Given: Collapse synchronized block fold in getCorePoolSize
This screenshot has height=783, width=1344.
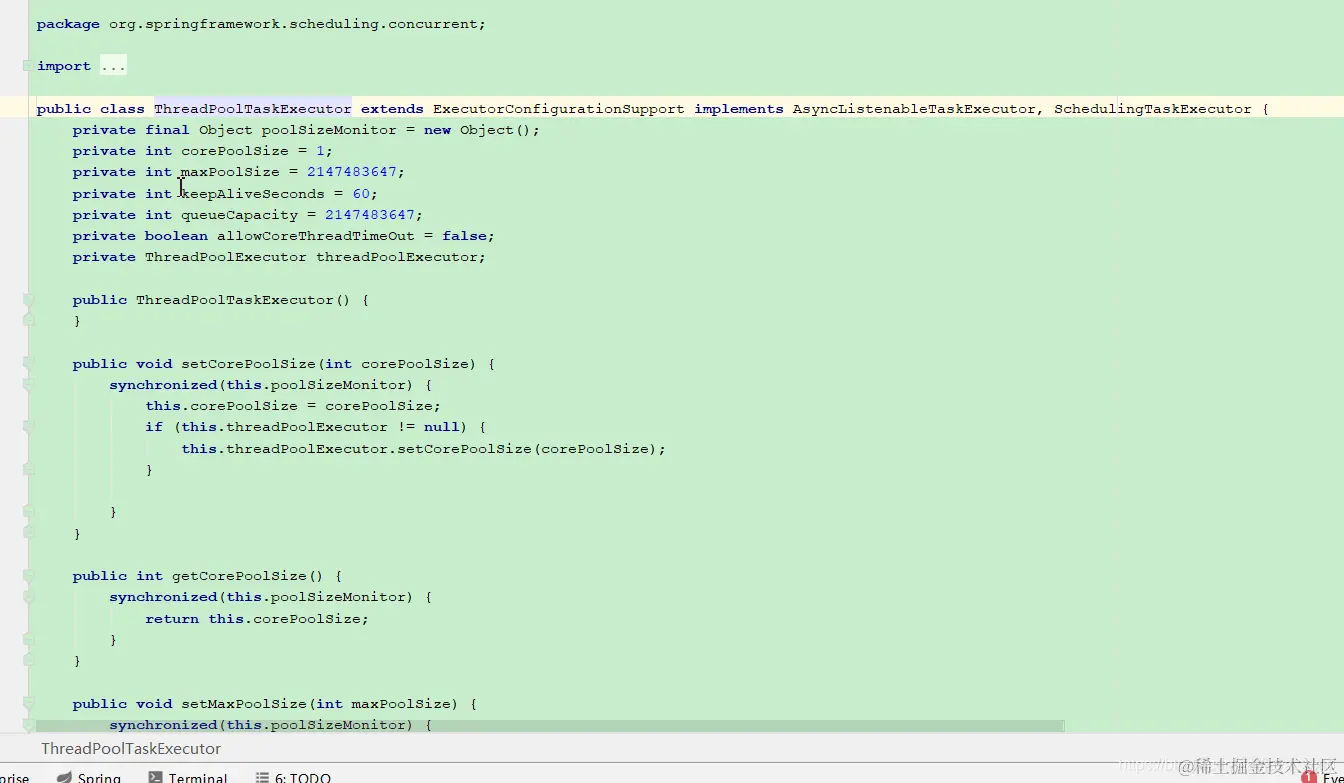Looking at the screenshot, I should coord(28,597).
